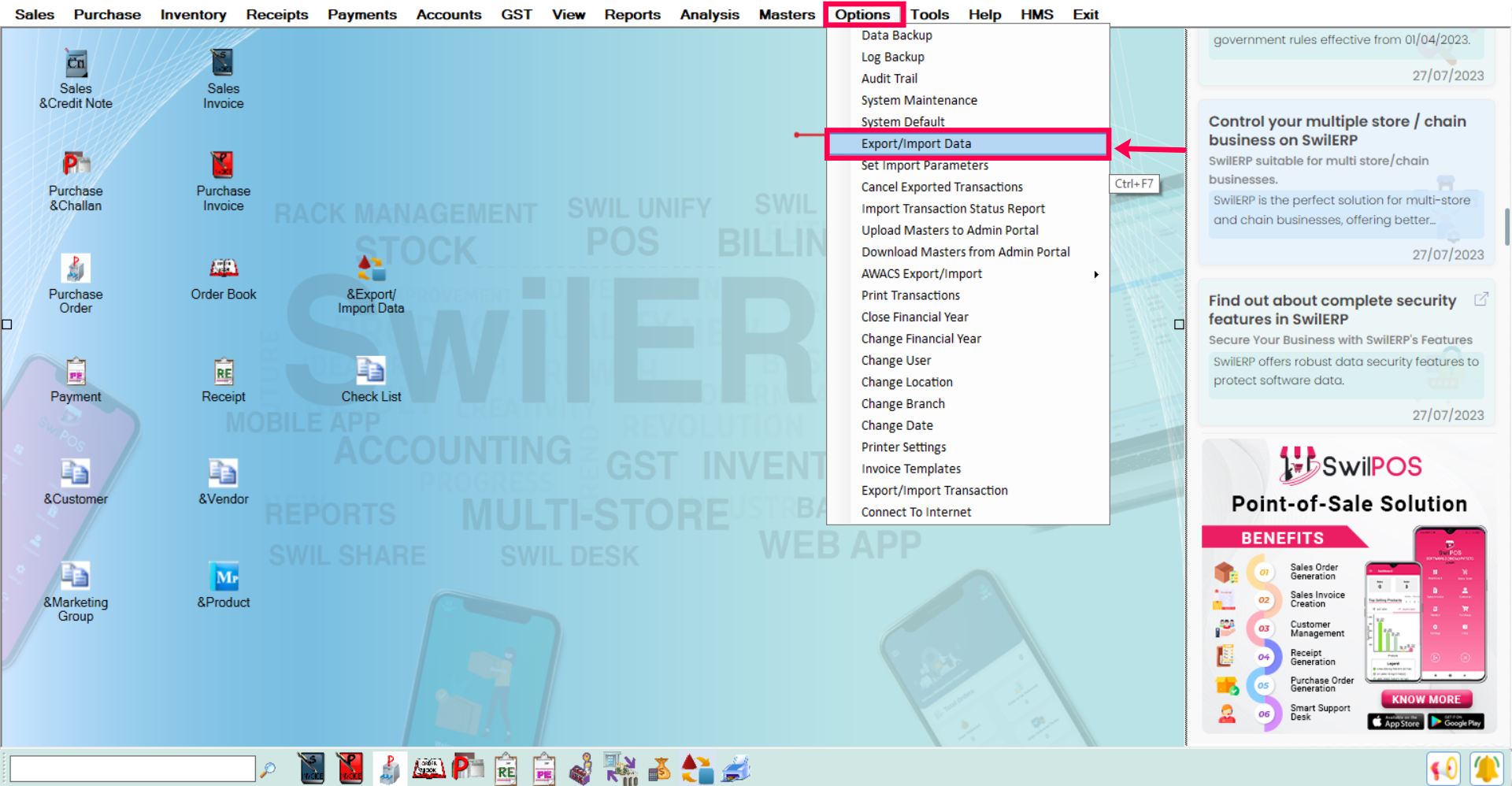Screen dimensions: 1512x786
Task: Open 'Find out about complete security' news heading
Action: point(1332,310)
